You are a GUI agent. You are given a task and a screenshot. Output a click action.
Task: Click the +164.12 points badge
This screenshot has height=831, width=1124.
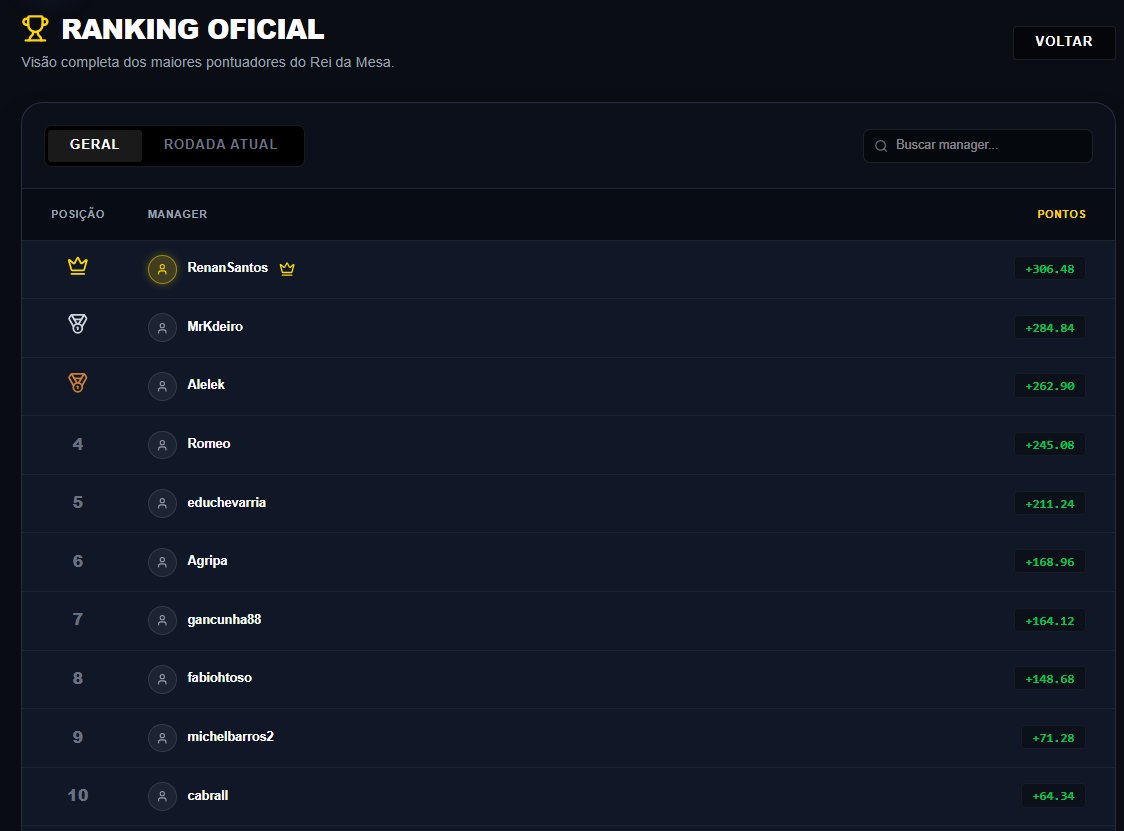pyautogui.click(x=1049, y=621)
